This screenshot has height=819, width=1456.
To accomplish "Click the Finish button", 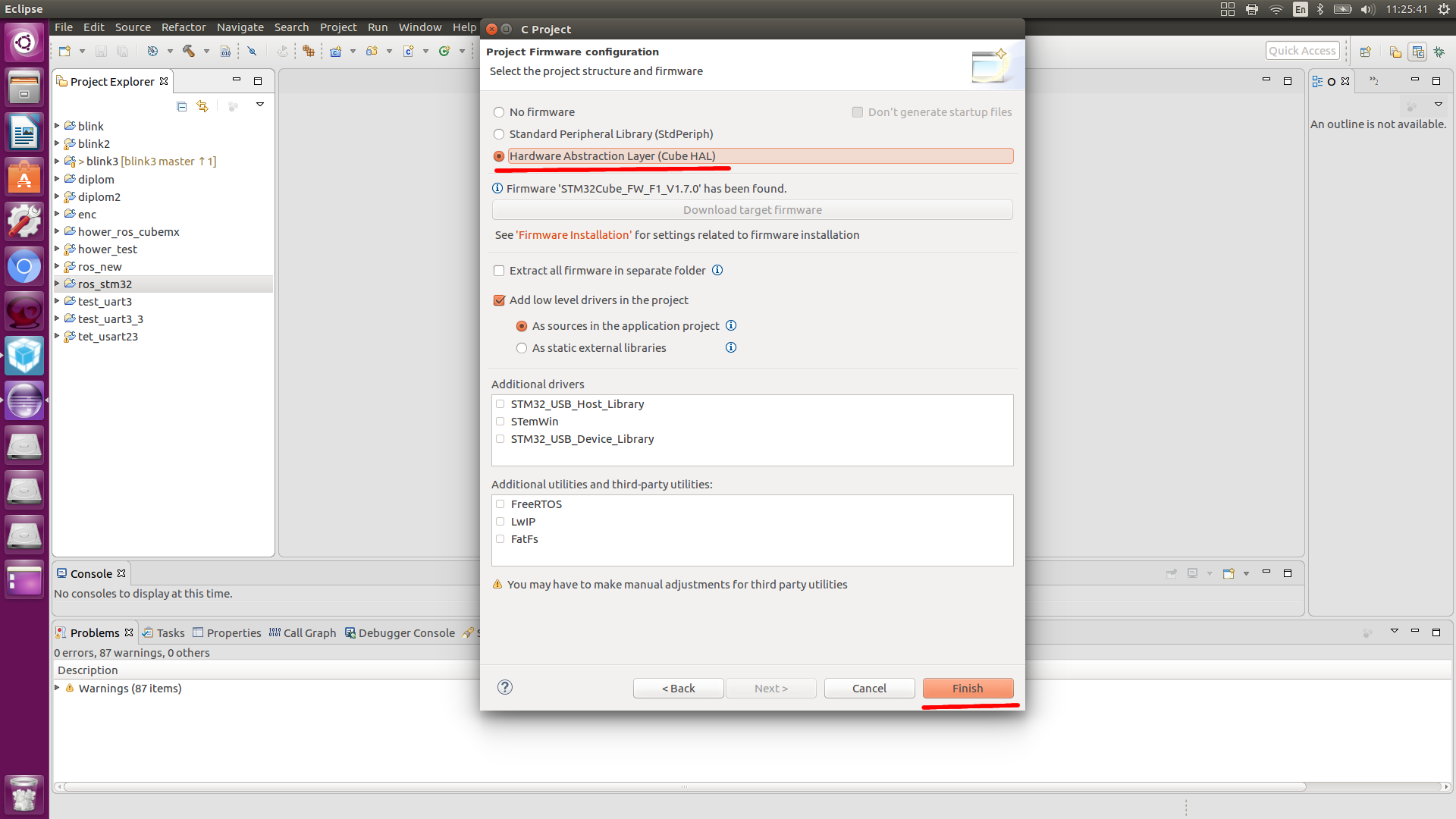I will point(967,688).
